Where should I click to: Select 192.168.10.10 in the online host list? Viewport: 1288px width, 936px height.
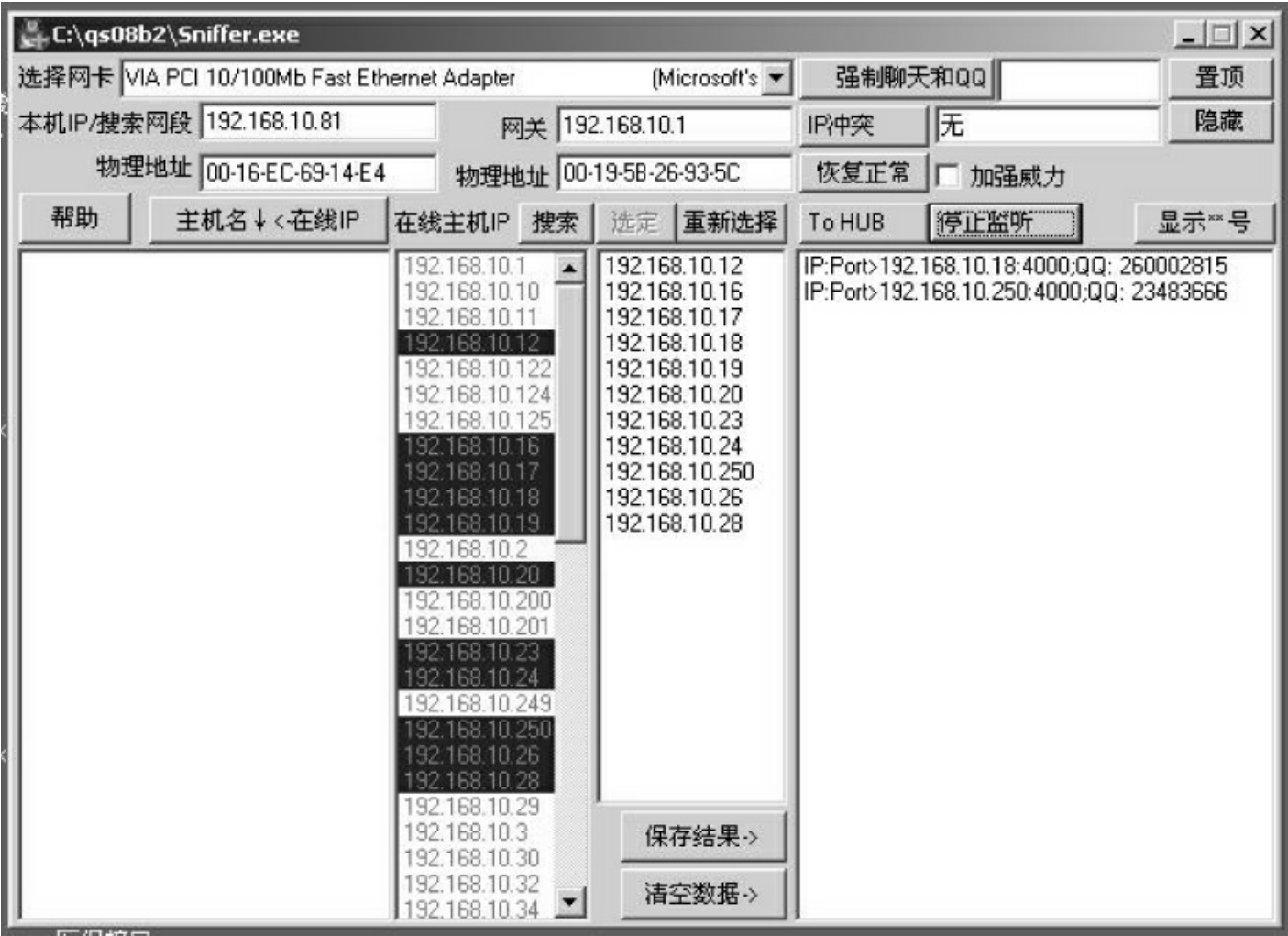pos(477,292)
